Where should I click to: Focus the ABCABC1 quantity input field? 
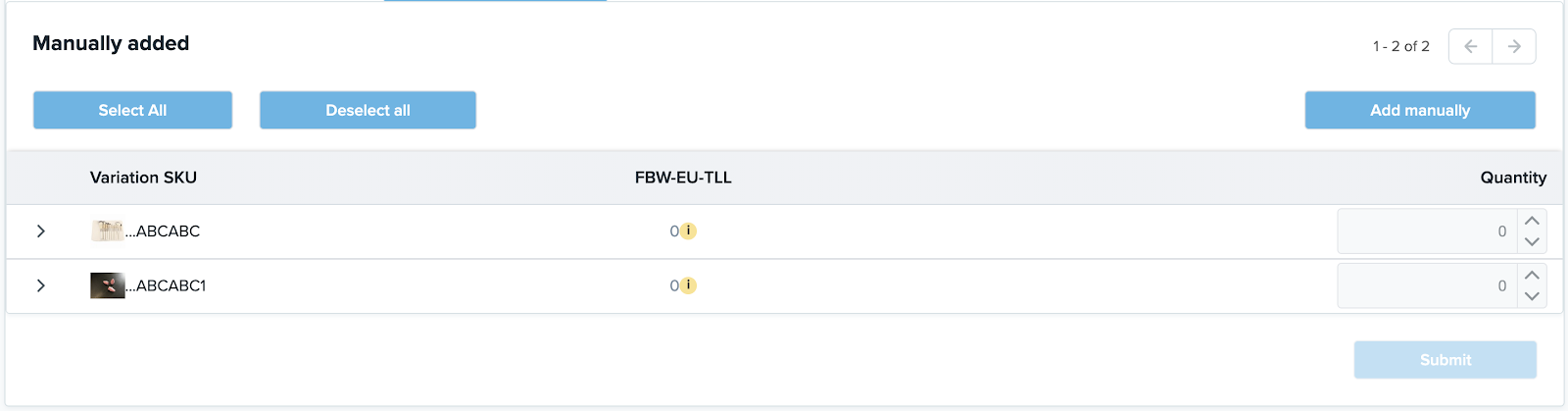pos(1427,285)
